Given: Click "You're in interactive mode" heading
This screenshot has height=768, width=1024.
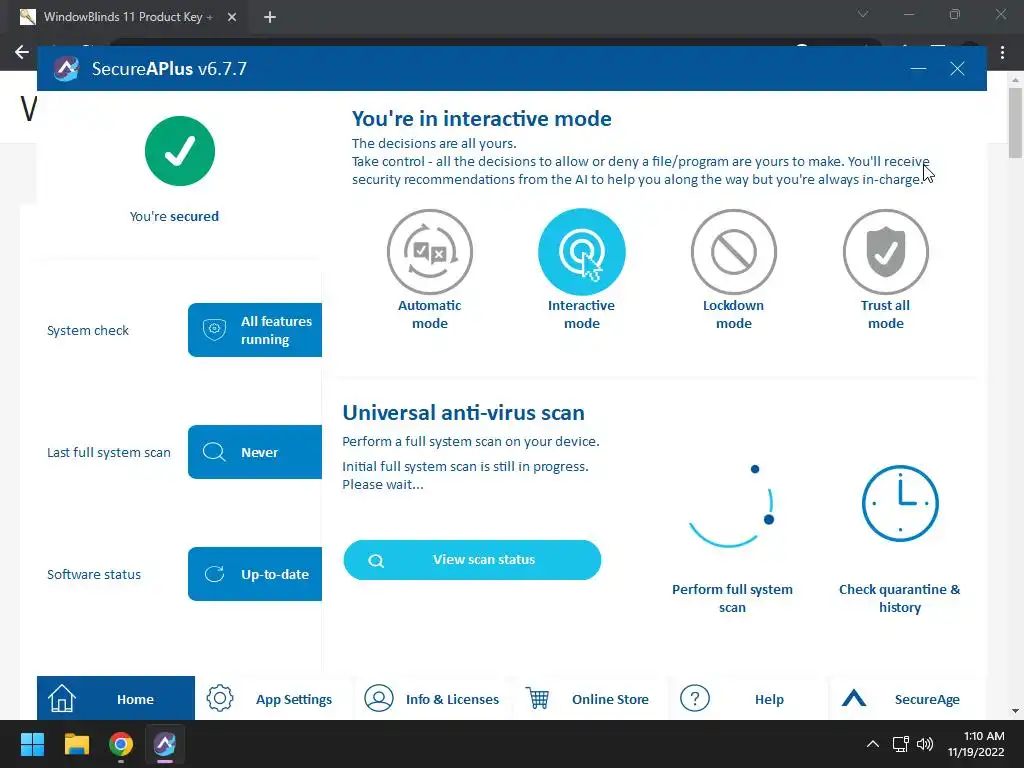Looking at the screenshot, I should click(482, 119).
